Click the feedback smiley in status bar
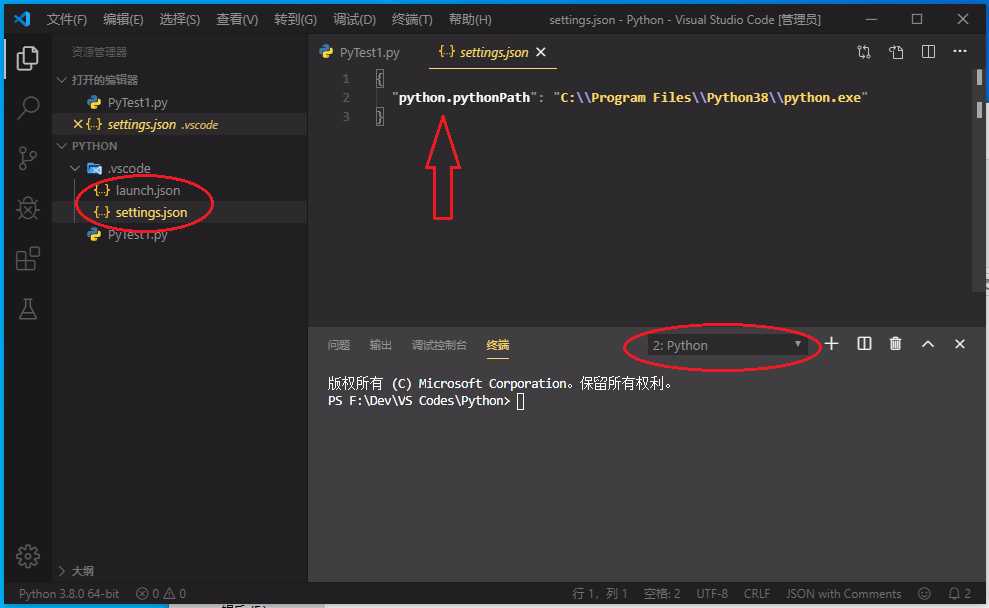The image size is (989, 608). pyautogui.click(x=924, y=593)
